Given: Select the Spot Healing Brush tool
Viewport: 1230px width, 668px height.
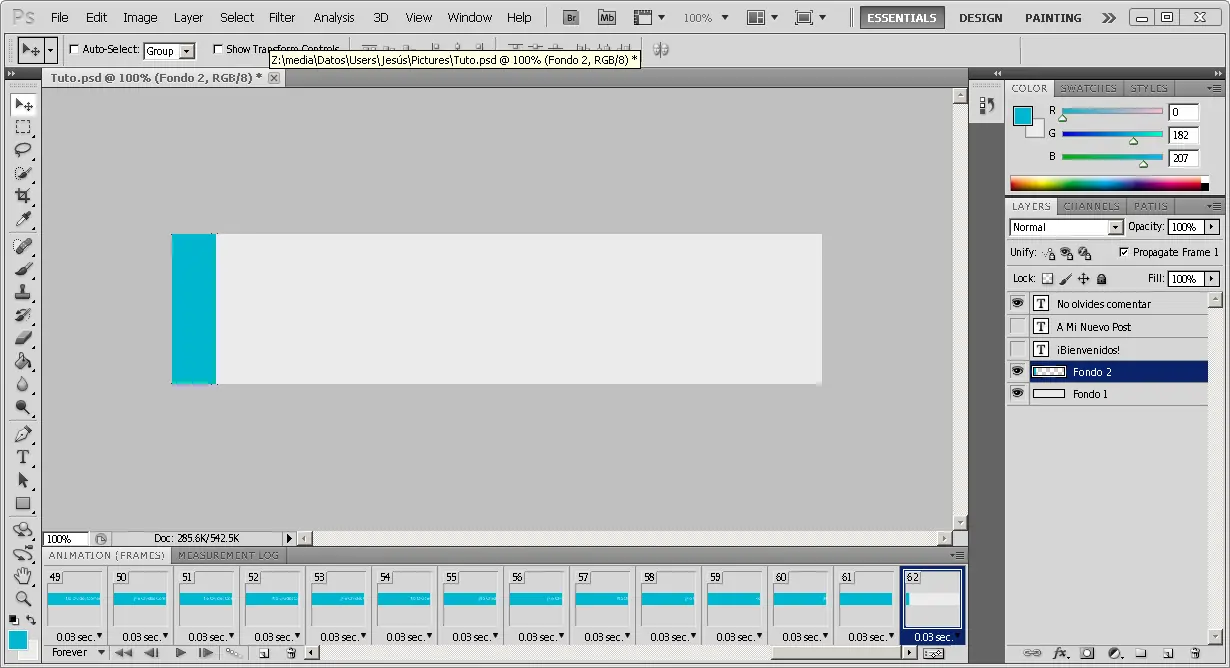Looking at the screenshot, I should (x=23, y=246).
